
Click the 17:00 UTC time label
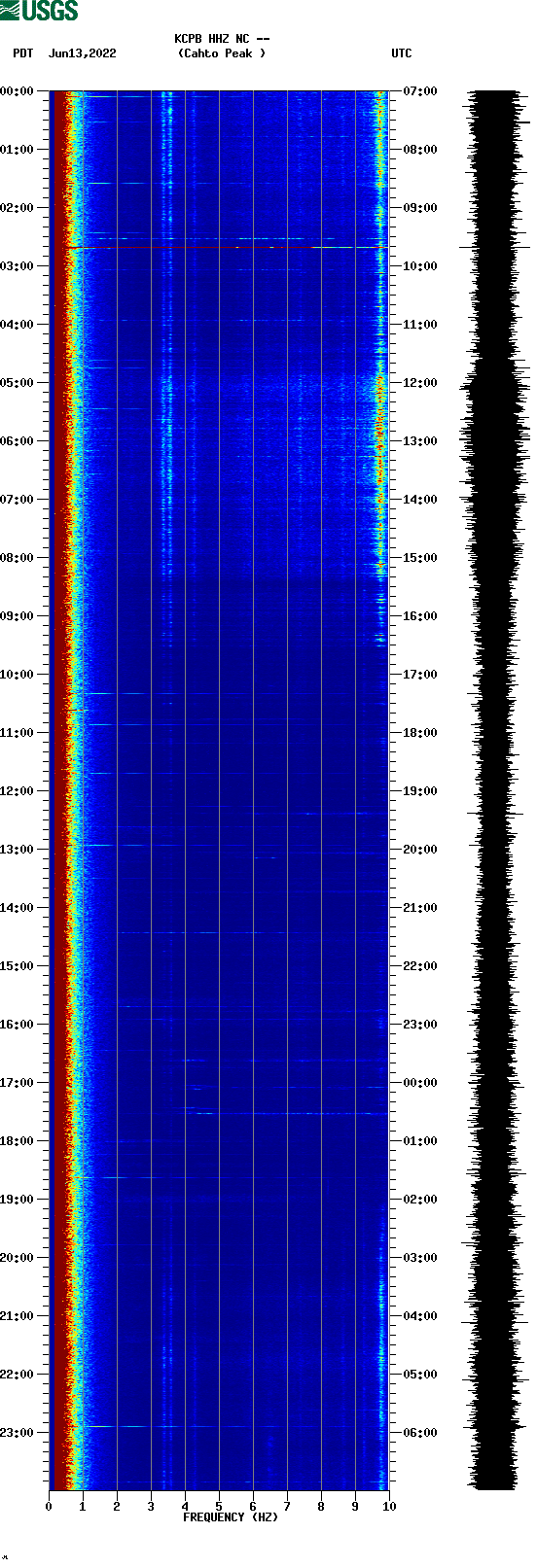pyautogui.click(x=420, y=675)
